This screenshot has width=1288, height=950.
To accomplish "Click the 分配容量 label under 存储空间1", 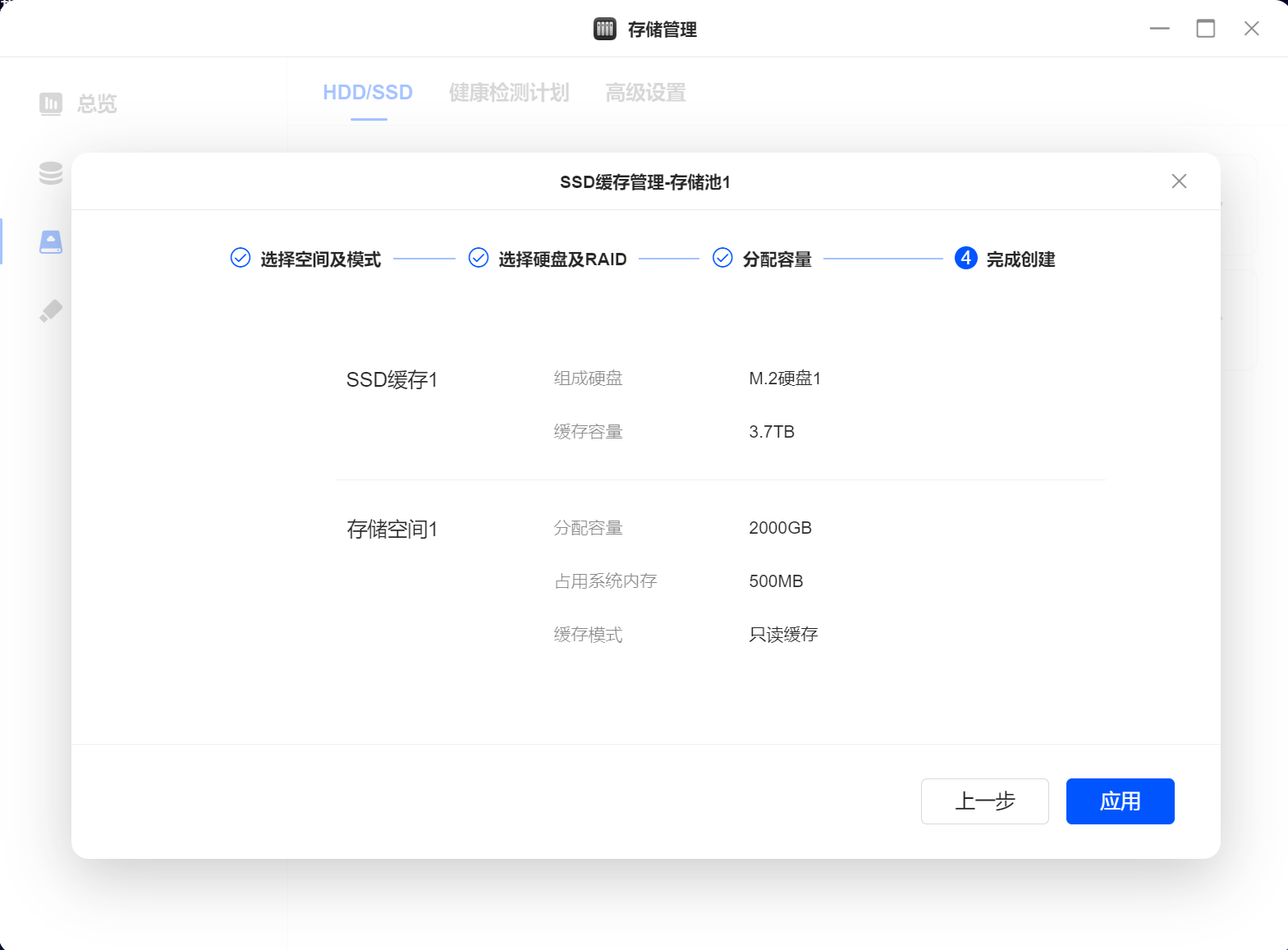I will [x=588, y=528].
